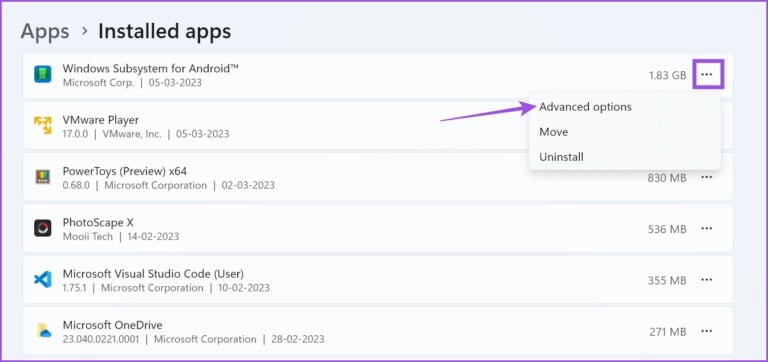Image resolution: width=768 pixels, height=362 pixels.
Task: Click the Installed apps breadcrumb title
Action: (165, 32)
